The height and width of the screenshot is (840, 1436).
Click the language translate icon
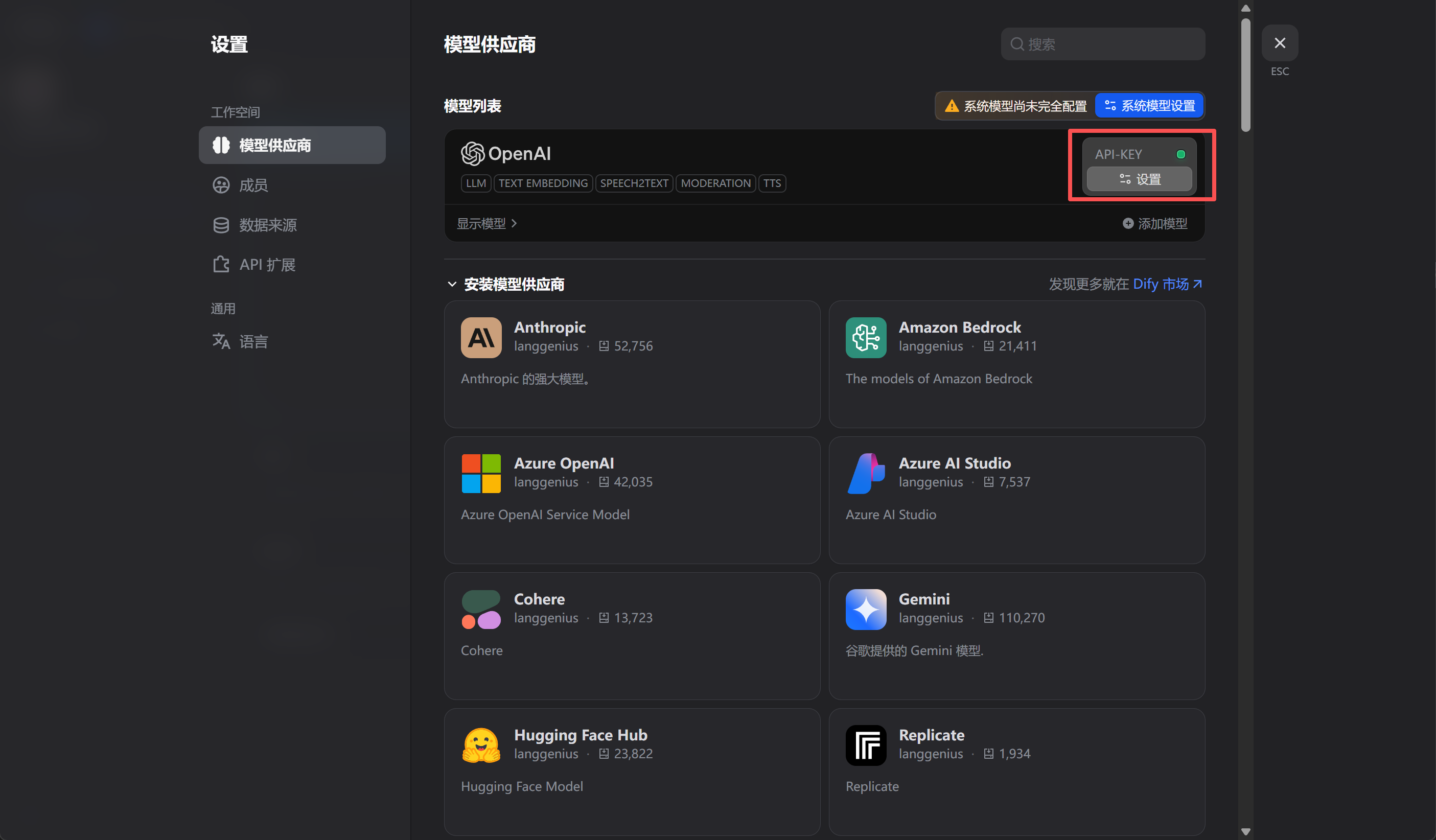click(x=221, y=341)
